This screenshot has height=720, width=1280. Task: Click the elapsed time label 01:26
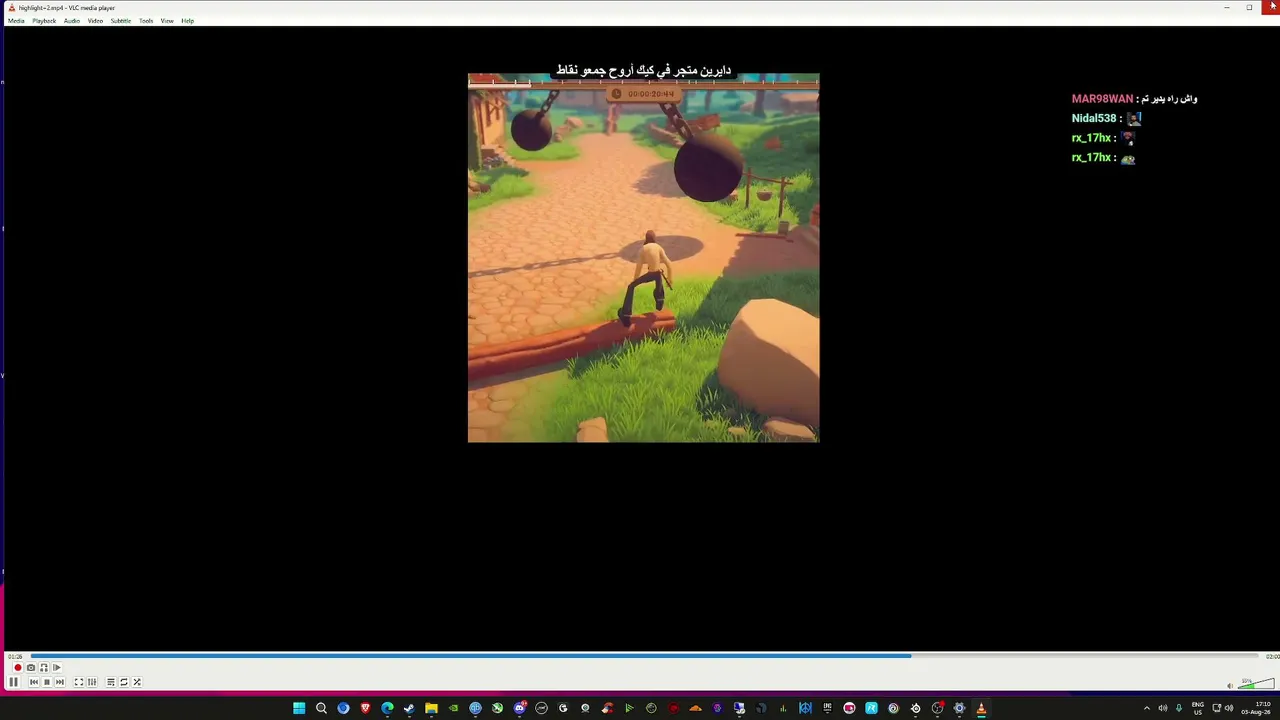15,656
